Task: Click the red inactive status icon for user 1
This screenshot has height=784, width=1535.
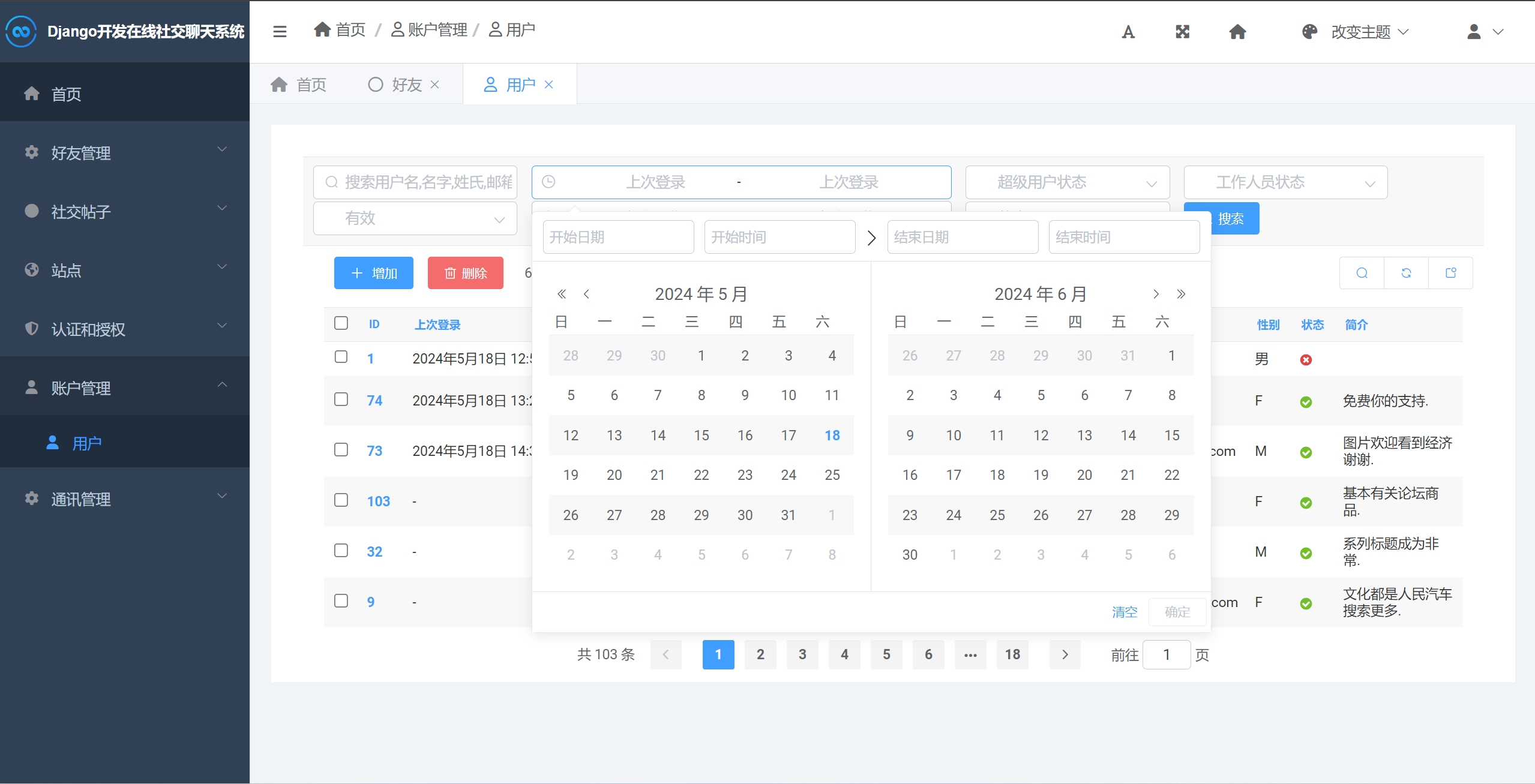Action: click(1306, 360)
